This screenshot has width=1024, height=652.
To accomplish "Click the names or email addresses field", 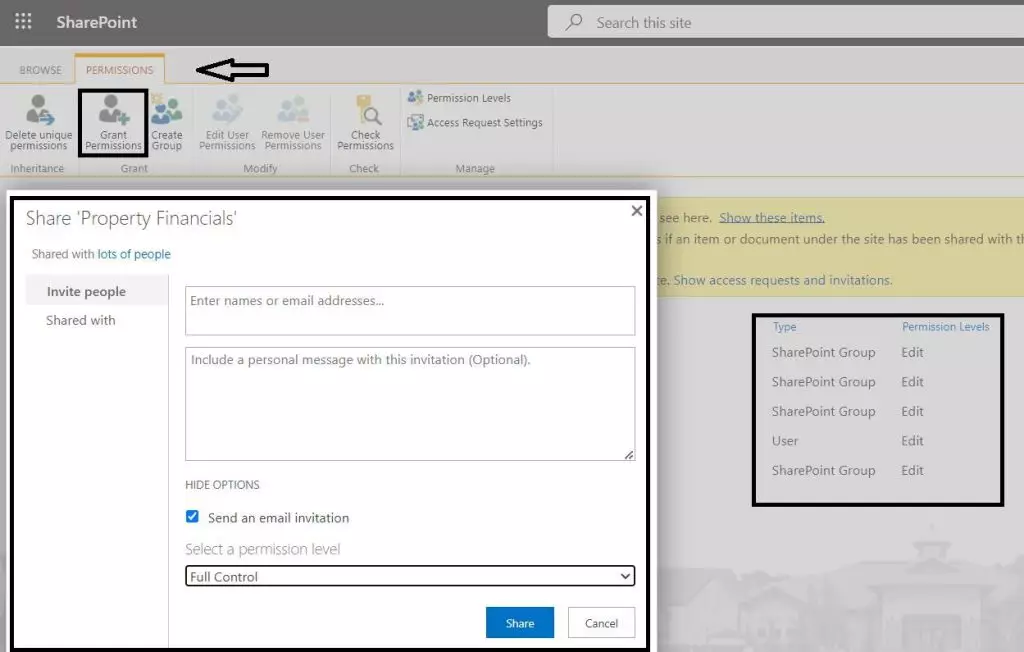I will tap(410, 310).
